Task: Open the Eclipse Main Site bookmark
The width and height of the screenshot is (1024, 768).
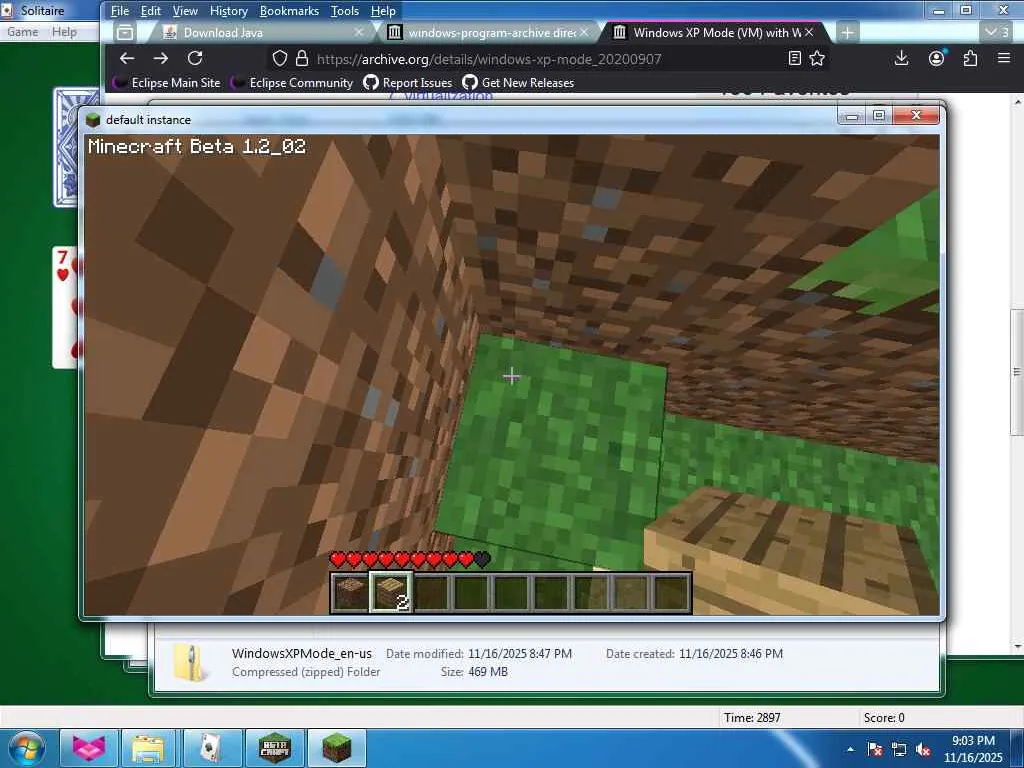Action: point(167,83)
